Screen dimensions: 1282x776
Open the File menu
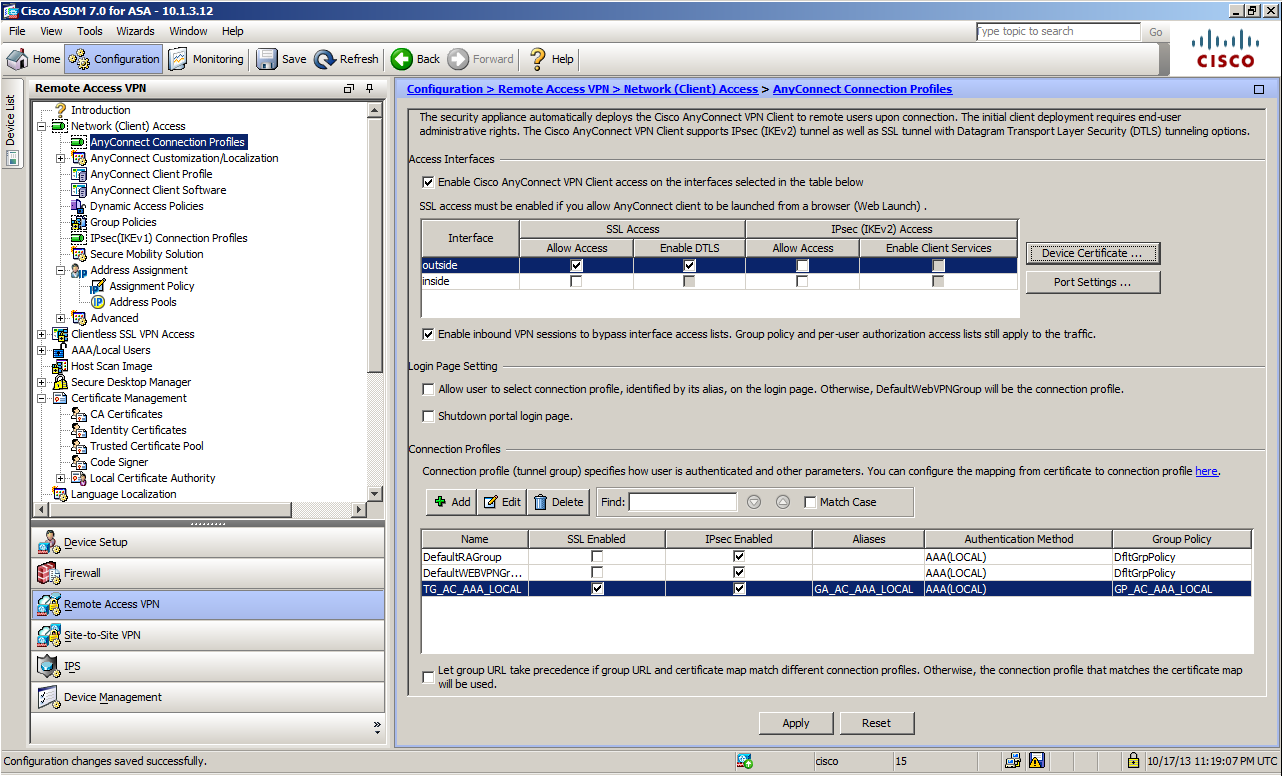(17, 31)
